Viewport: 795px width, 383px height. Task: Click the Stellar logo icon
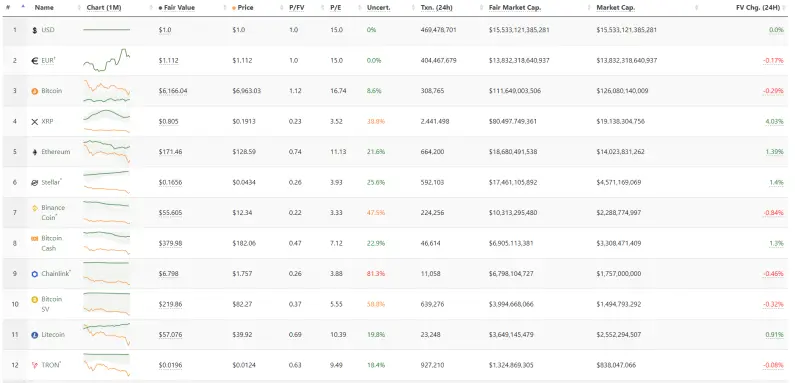34,183
